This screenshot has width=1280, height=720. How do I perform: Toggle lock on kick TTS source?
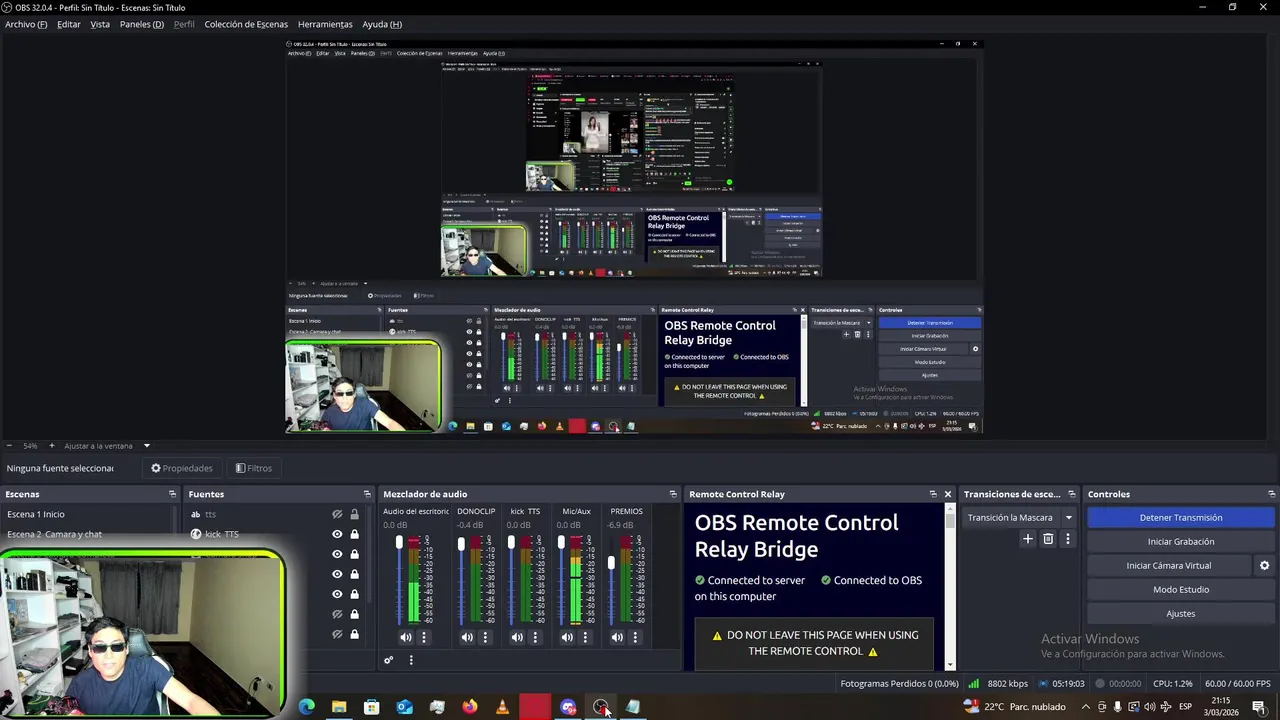click(x=354, y=534)
